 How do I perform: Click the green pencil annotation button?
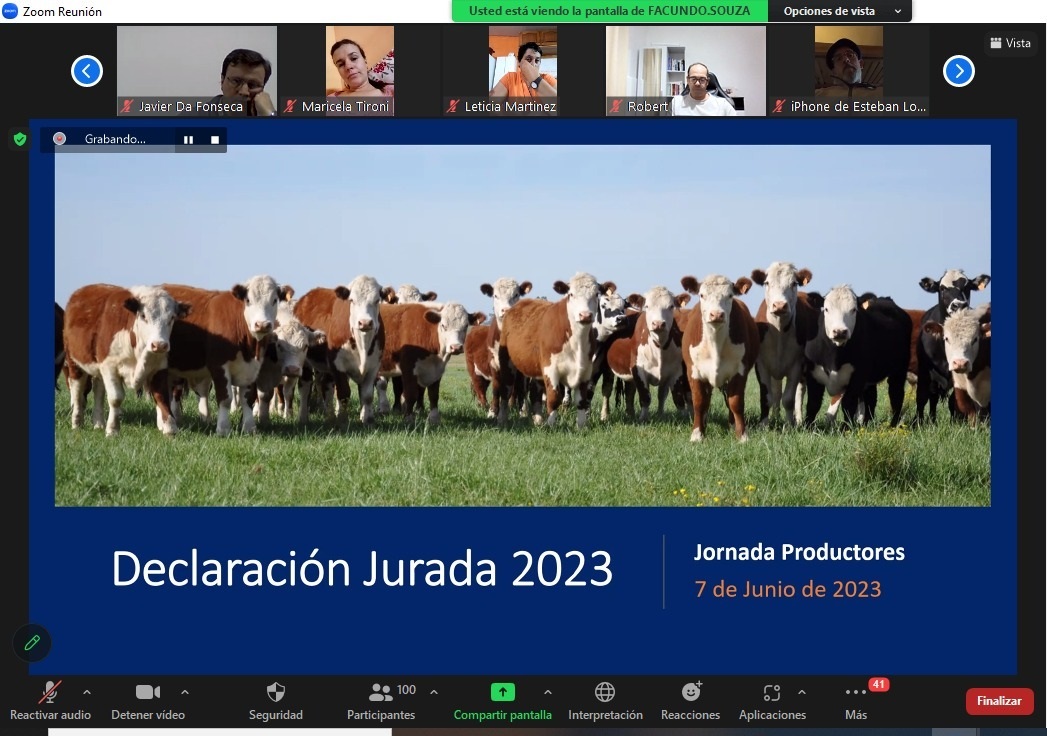(x=32, y=642)
